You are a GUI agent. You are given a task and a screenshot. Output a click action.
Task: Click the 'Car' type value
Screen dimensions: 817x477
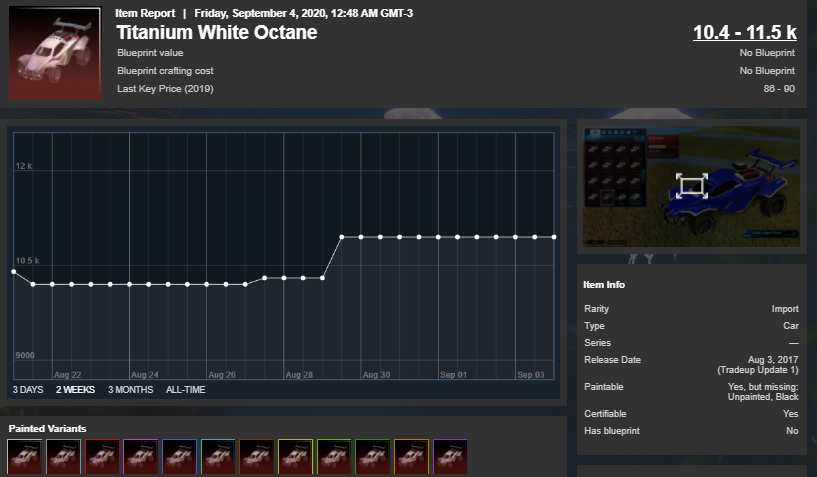[x=790, y=326]
